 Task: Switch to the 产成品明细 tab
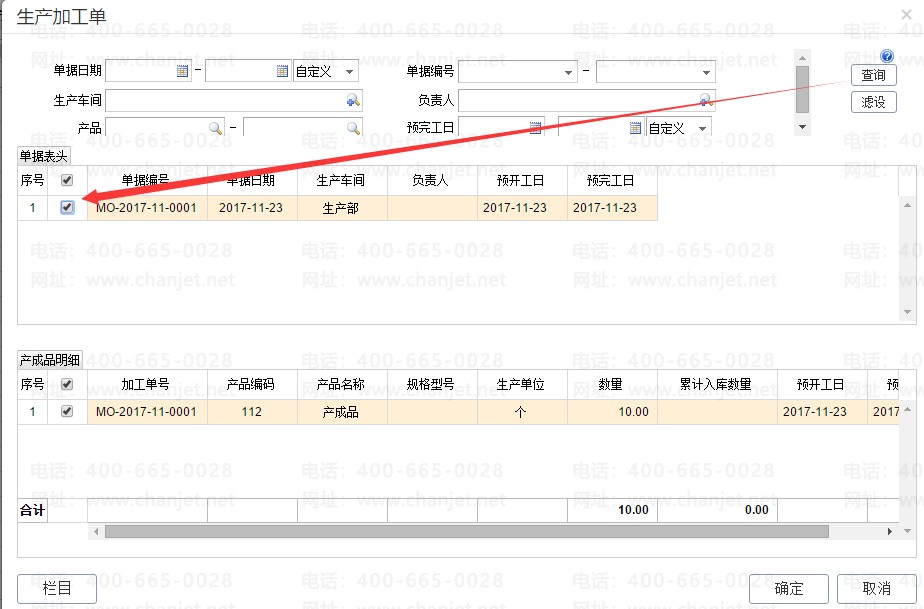click(50, 360)
